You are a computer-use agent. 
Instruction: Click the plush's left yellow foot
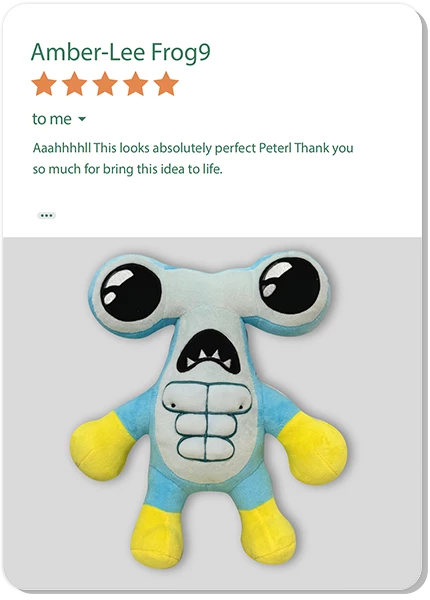coord(154,536)
